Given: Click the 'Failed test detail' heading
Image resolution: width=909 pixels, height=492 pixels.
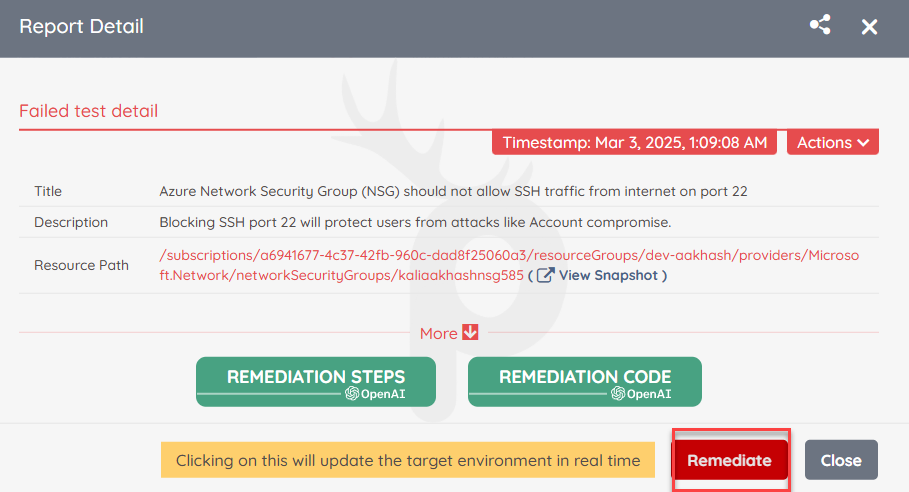Looking at the screenshot, I should [89, 111].
